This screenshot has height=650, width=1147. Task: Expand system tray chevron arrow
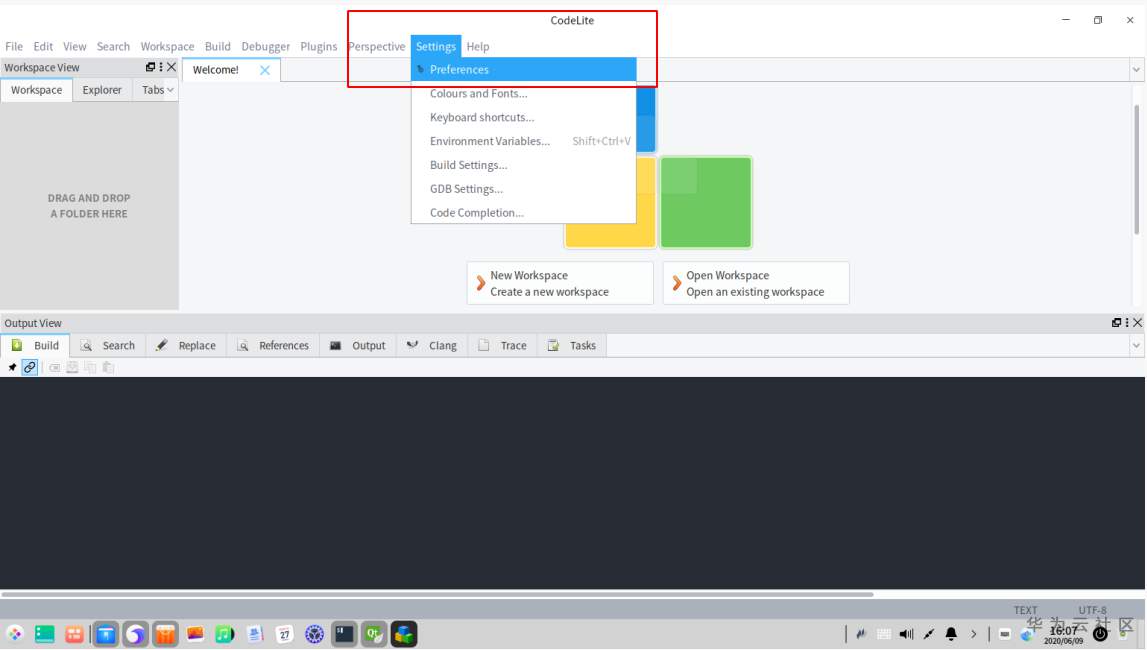click(x=974, y=634)
